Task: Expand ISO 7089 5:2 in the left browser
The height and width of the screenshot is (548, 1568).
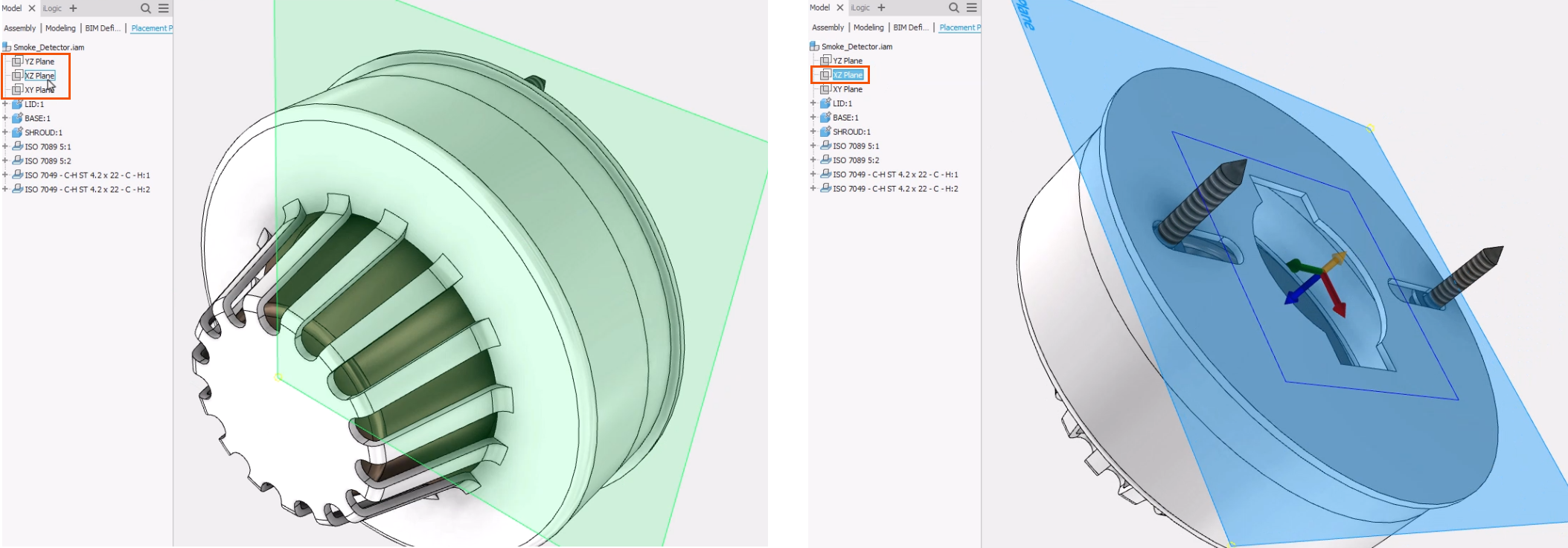Action: tap(5, 161)
